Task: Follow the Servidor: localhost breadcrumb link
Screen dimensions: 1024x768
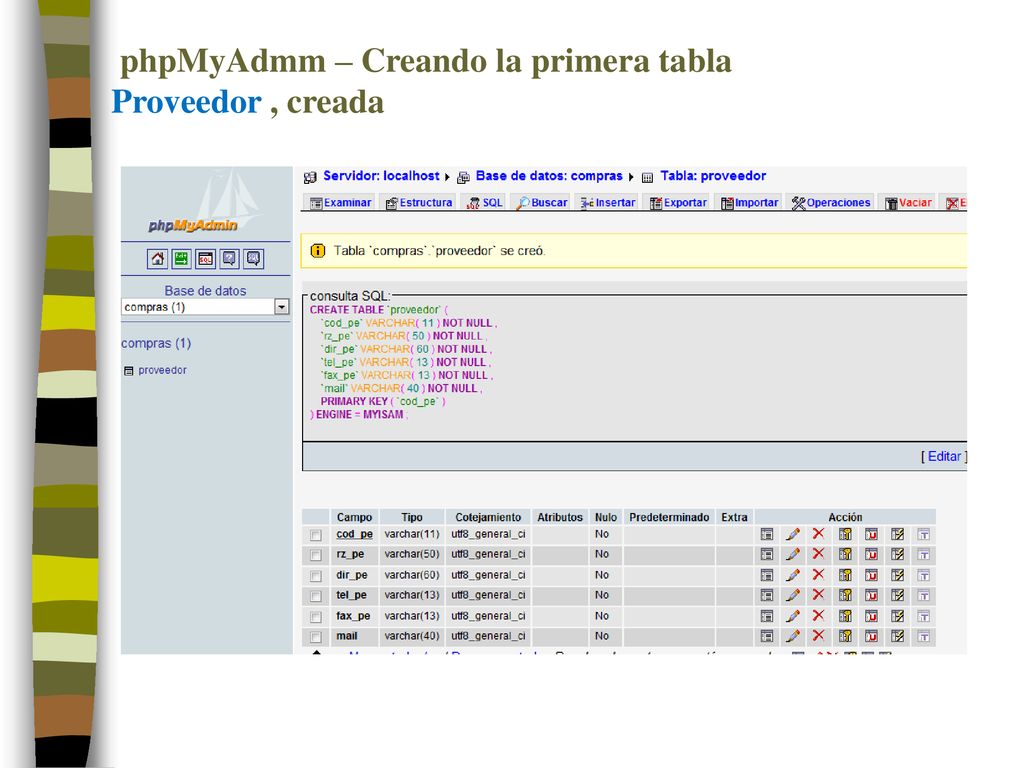Action: tap(381, 176)
